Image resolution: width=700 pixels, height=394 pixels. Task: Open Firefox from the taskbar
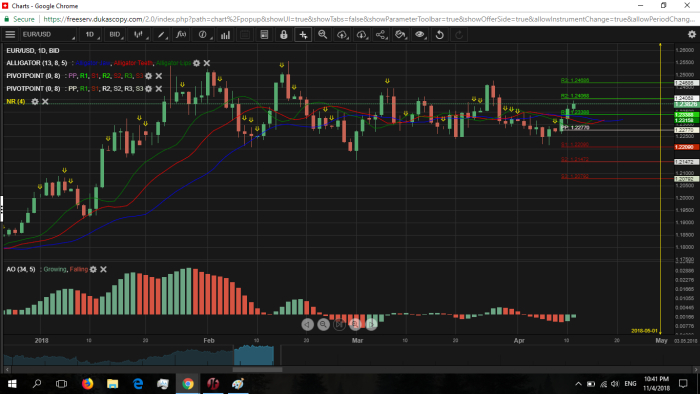click(88, 383)
